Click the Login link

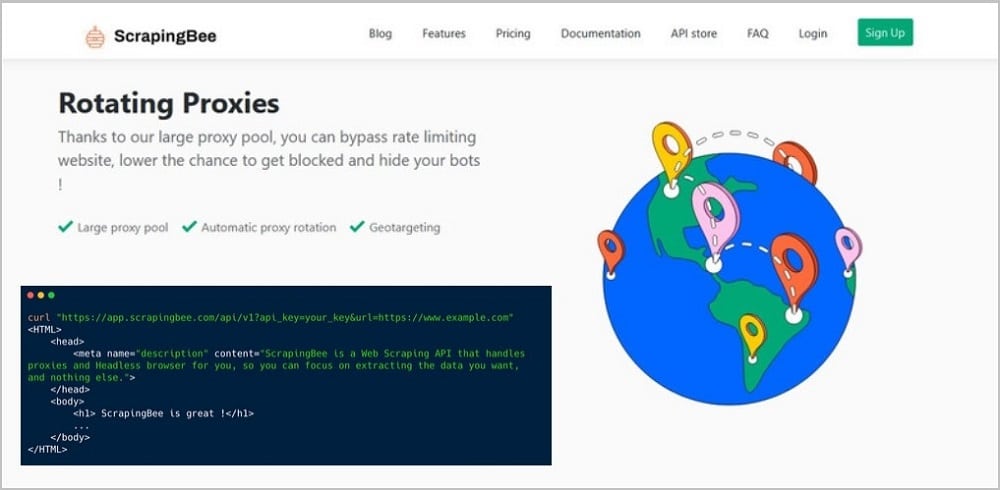[x=812, y=34]
